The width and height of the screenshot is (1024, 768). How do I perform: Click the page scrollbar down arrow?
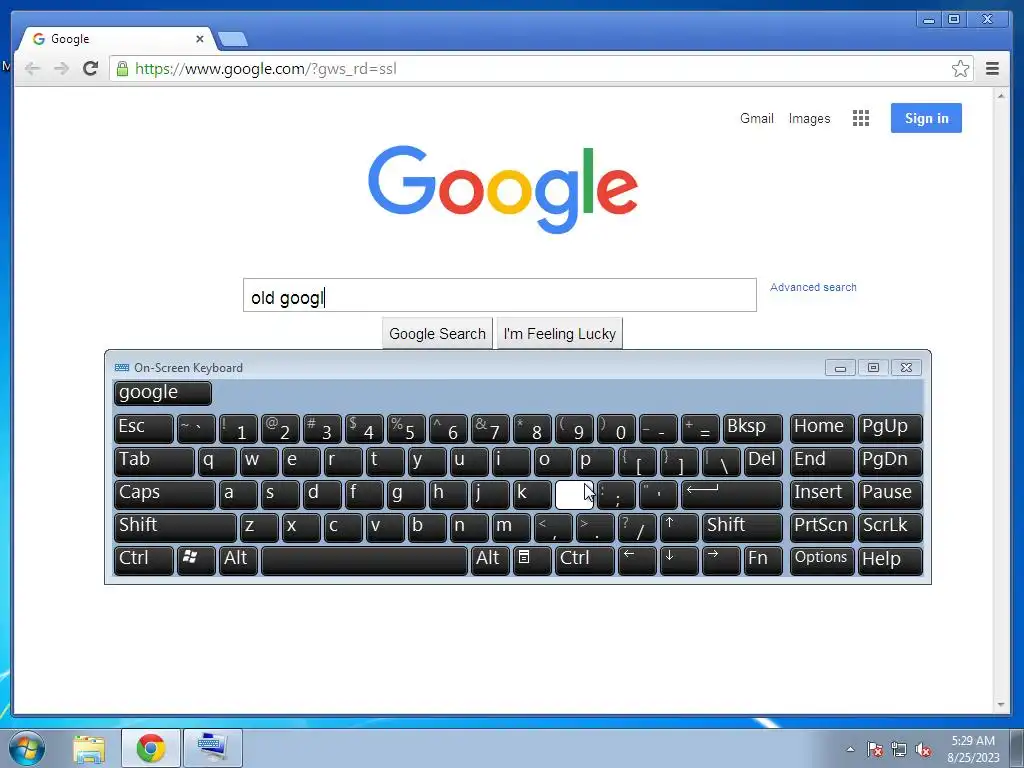tap(1001, 705)
